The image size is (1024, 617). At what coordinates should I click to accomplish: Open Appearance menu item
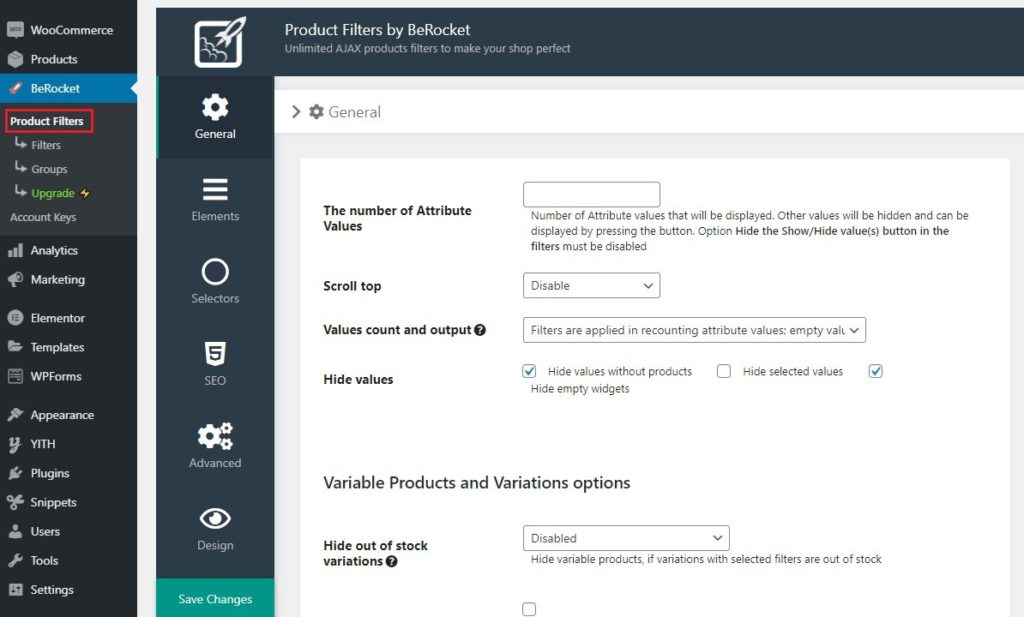[62, 415]
